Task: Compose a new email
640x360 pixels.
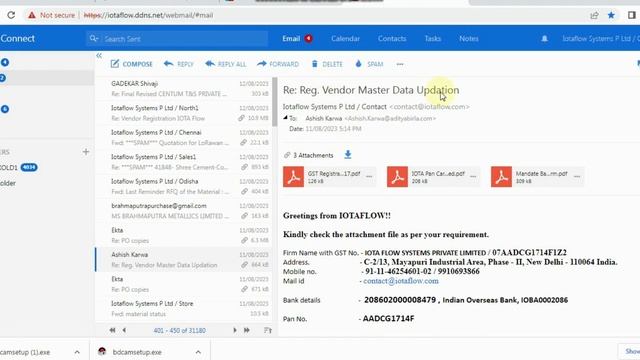Action: 131,64
